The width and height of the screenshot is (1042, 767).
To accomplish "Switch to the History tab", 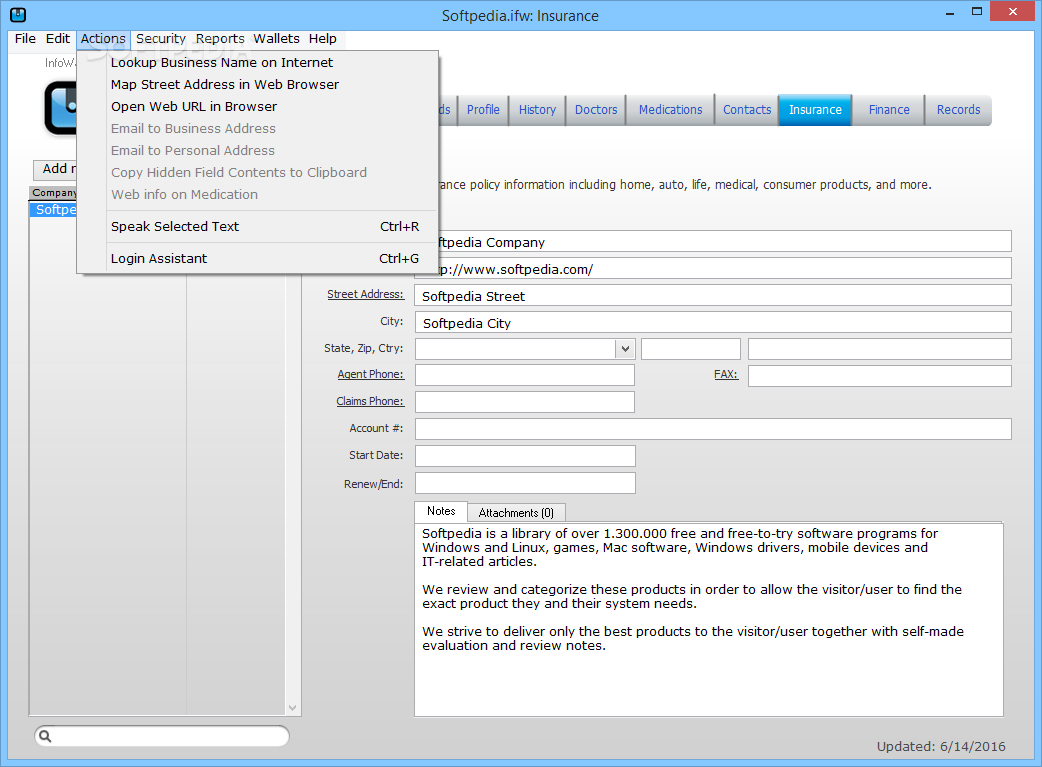I will 537,110.
